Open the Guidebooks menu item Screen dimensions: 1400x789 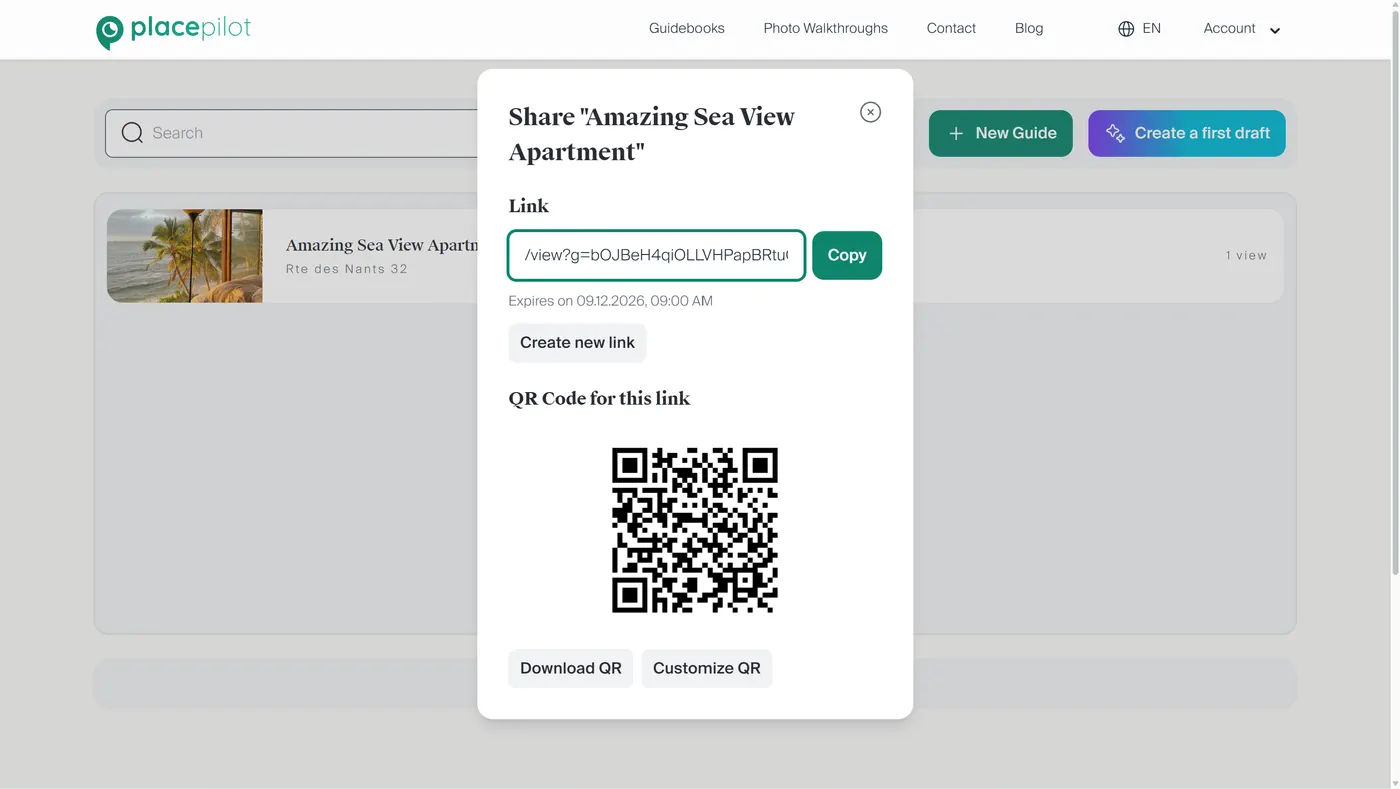(x=686, y=28)
